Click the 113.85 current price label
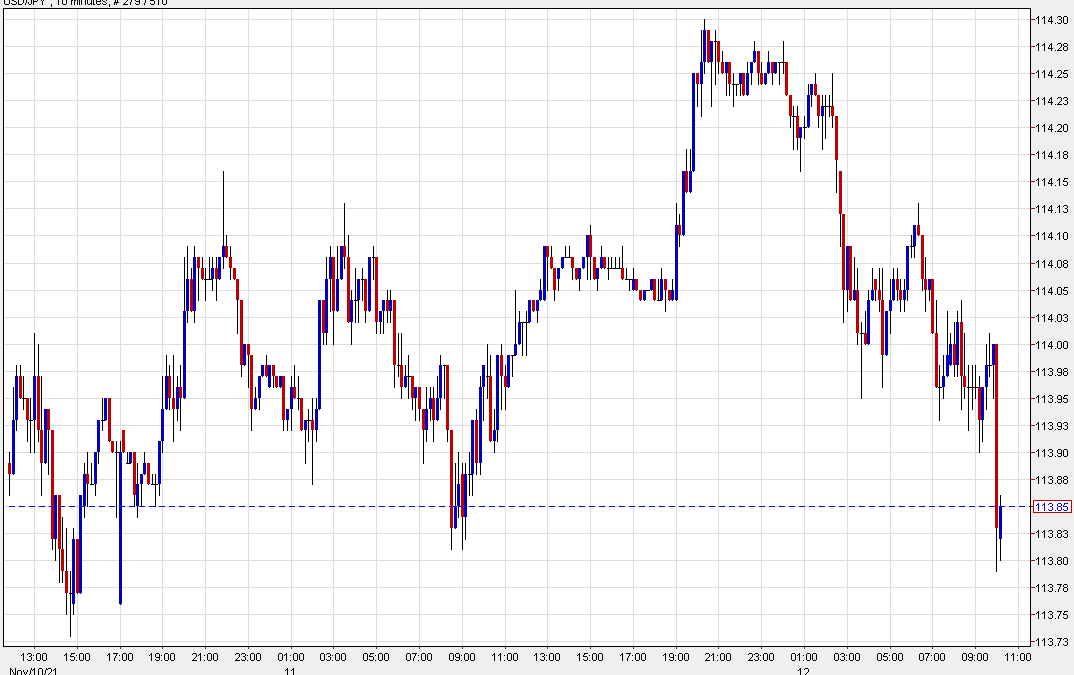This screenshot has width=1074, height=675. click(1051, 507)
